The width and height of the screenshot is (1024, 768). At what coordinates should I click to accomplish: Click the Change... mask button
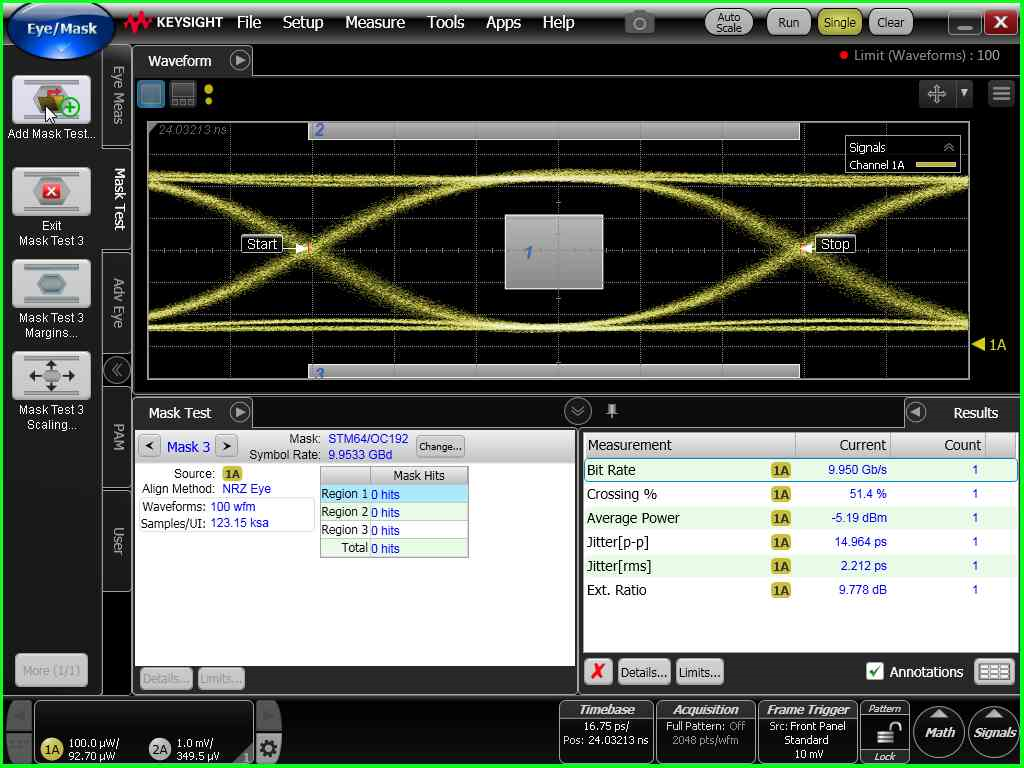(x=440, y=447)
